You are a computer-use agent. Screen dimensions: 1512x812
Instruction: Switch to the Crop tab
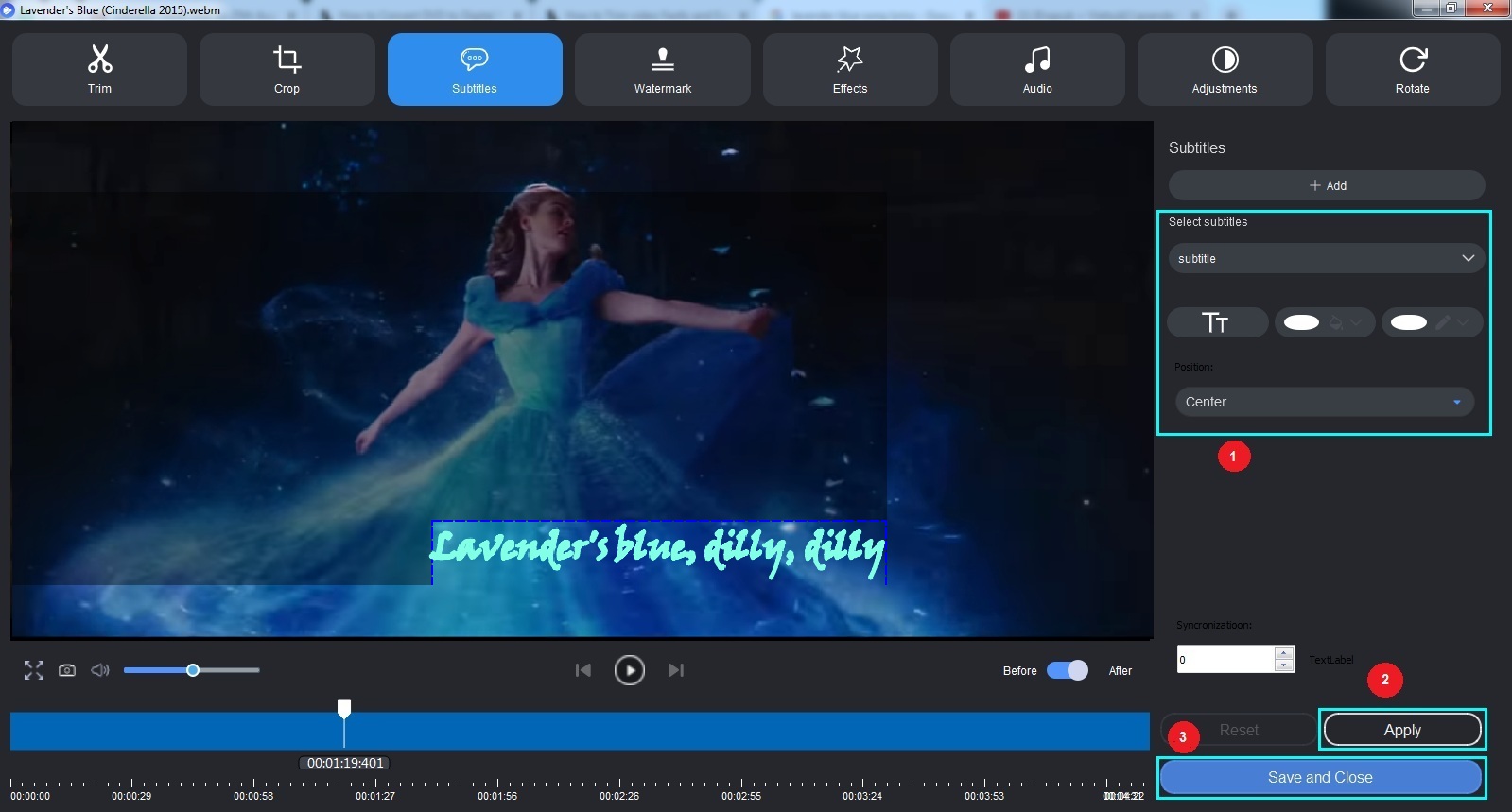coord(287,69)
